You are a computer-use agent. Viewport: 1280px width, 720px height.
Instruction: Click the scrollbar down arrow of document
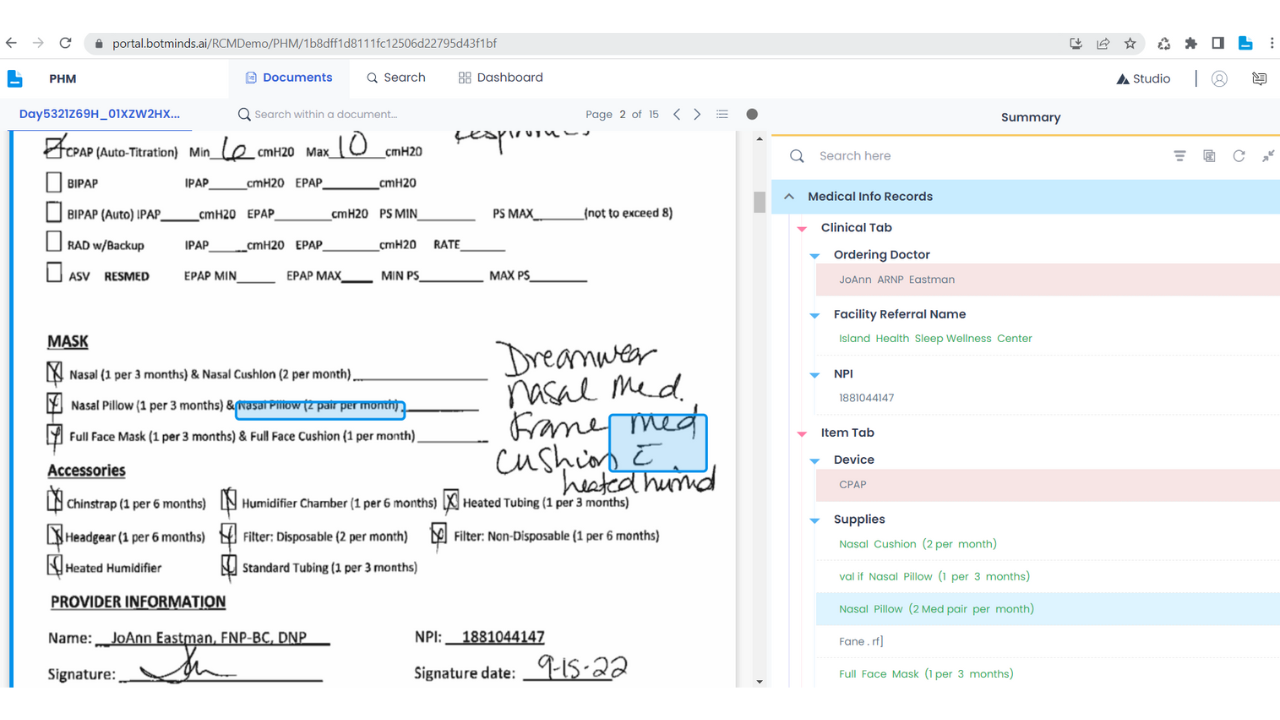(x=759, y=681)
